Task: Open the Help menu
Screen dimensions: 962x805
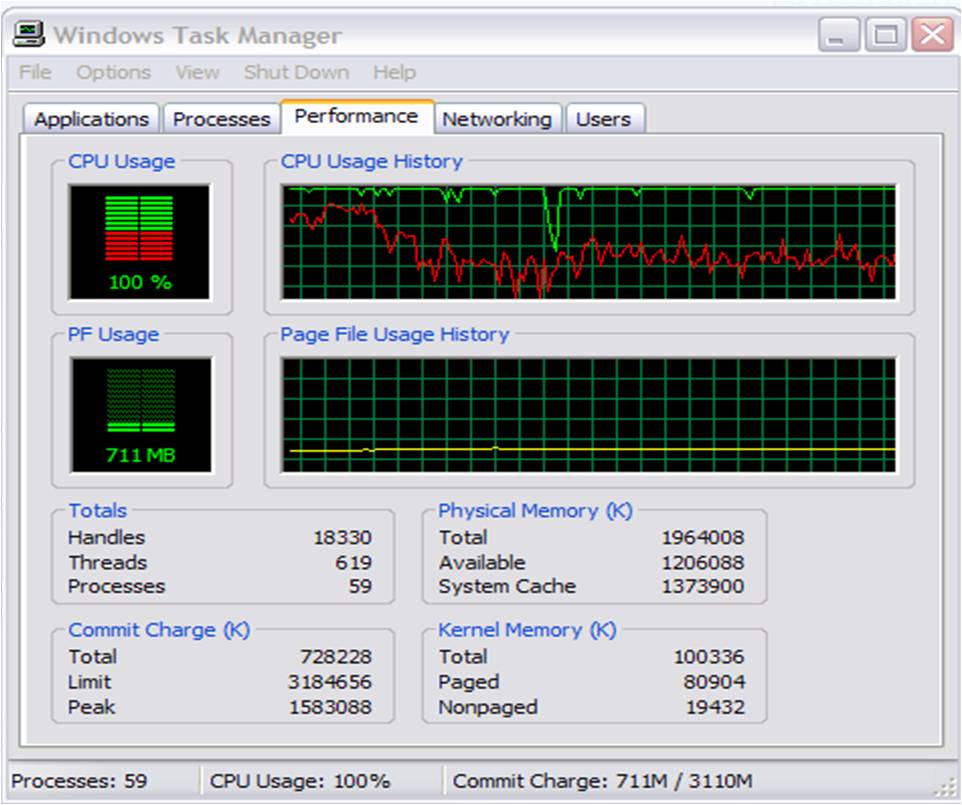Action: point(394,72)
